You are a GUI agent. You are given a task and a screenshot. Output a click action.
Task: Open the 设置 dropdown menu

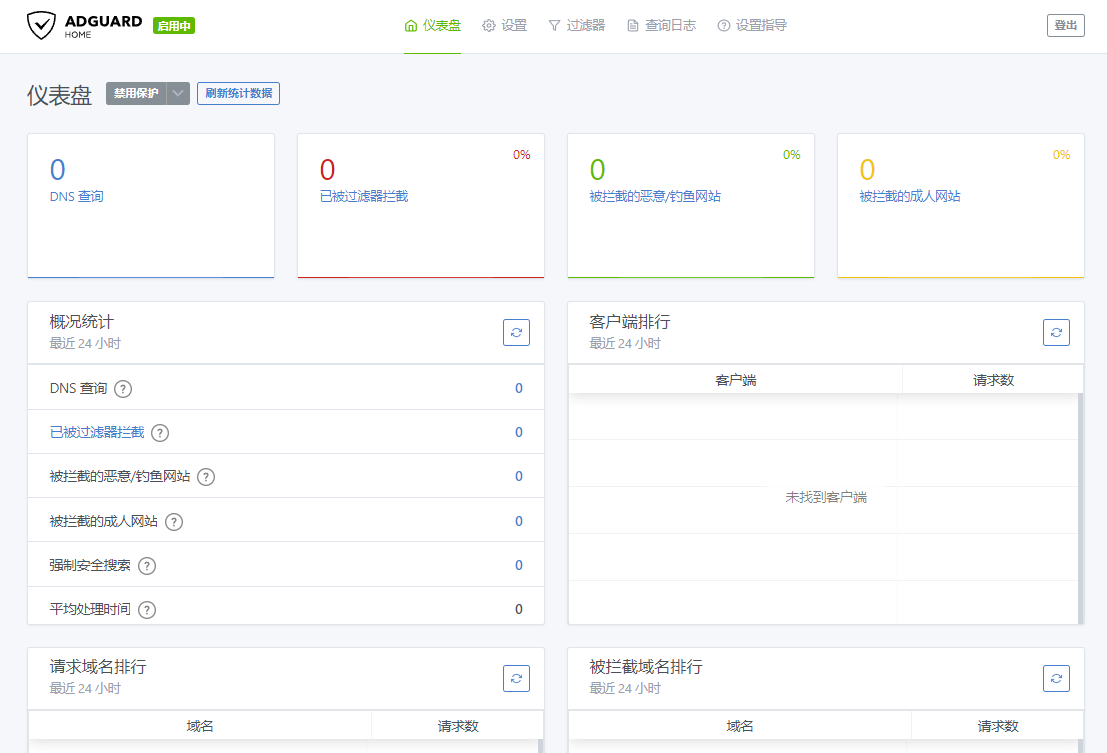tap(504, 26)
